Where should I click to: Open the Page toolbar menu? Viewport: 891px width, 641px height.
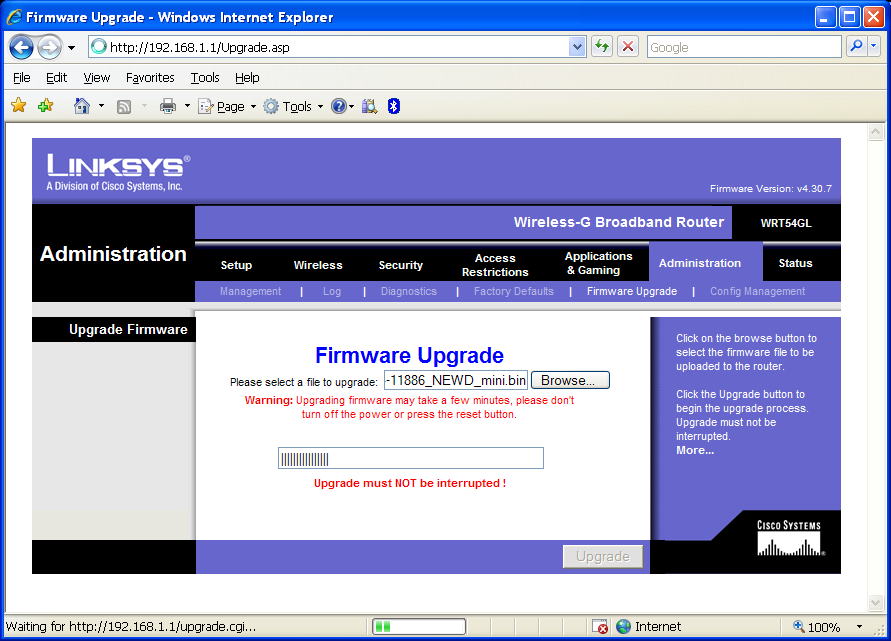[x=227, y=106]
